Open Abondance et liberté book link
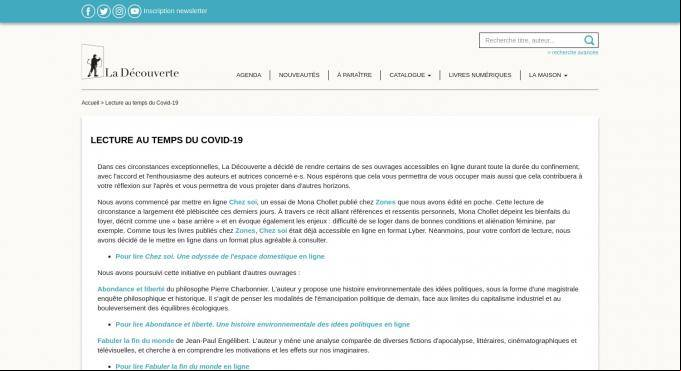The image size is (681, 371). 131,289
